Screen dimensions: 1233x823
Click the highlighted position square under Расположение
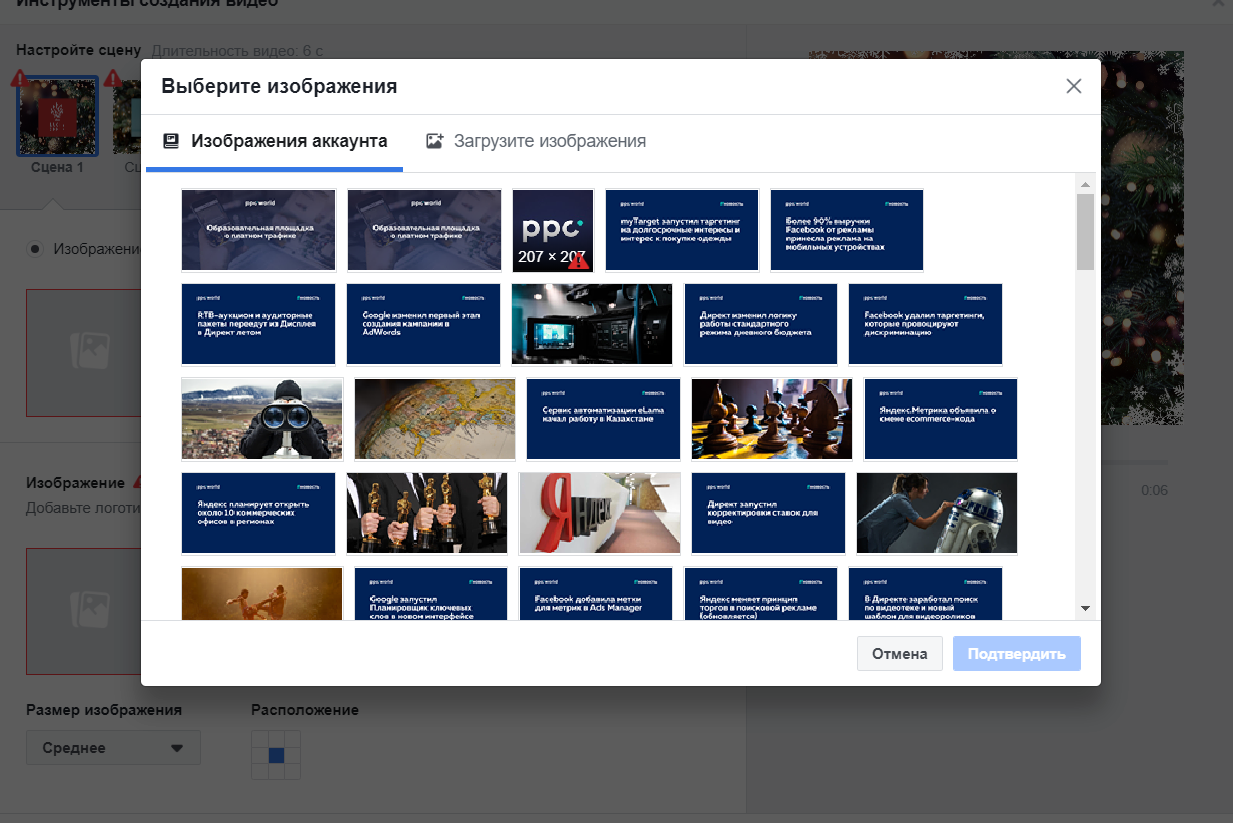coord(276,755)
